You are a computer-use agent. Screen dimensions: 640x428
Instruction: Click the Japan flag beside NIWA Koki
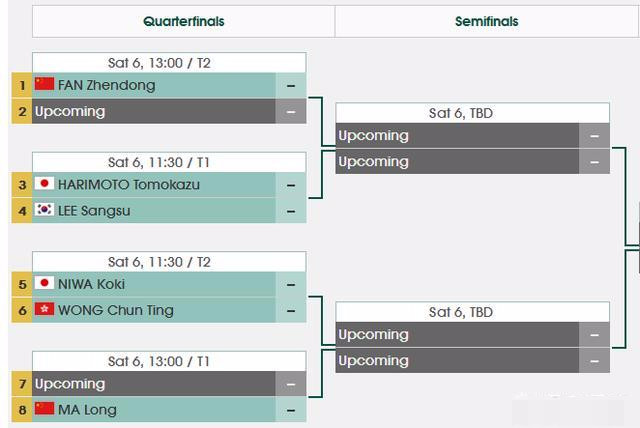point(44,283)
